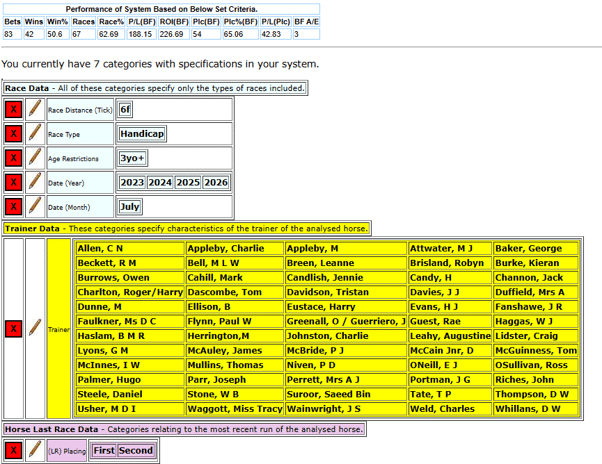The image size is (602, 464).
Task: Select trainer Candlish, Jennie
Action: point(346,278)
